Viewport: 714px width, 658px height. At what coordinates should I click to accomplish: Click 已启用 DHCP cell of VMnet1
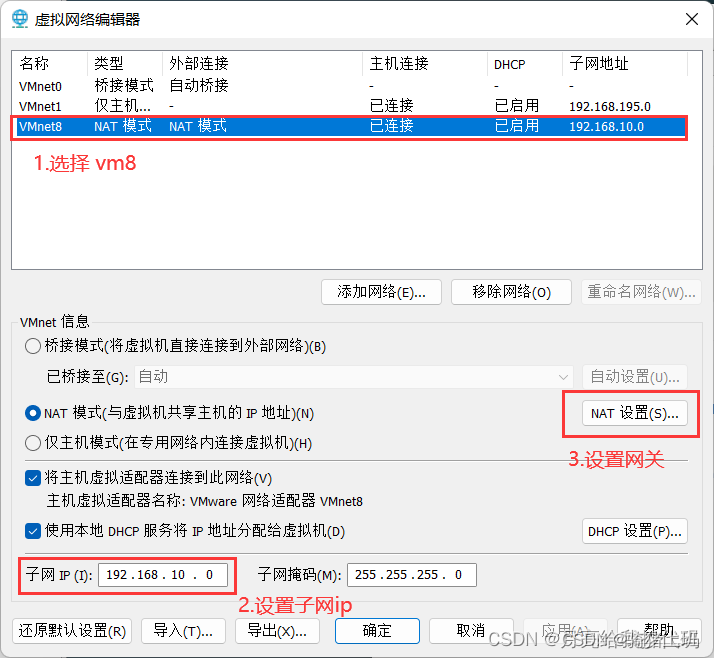[x=516, y=106]
